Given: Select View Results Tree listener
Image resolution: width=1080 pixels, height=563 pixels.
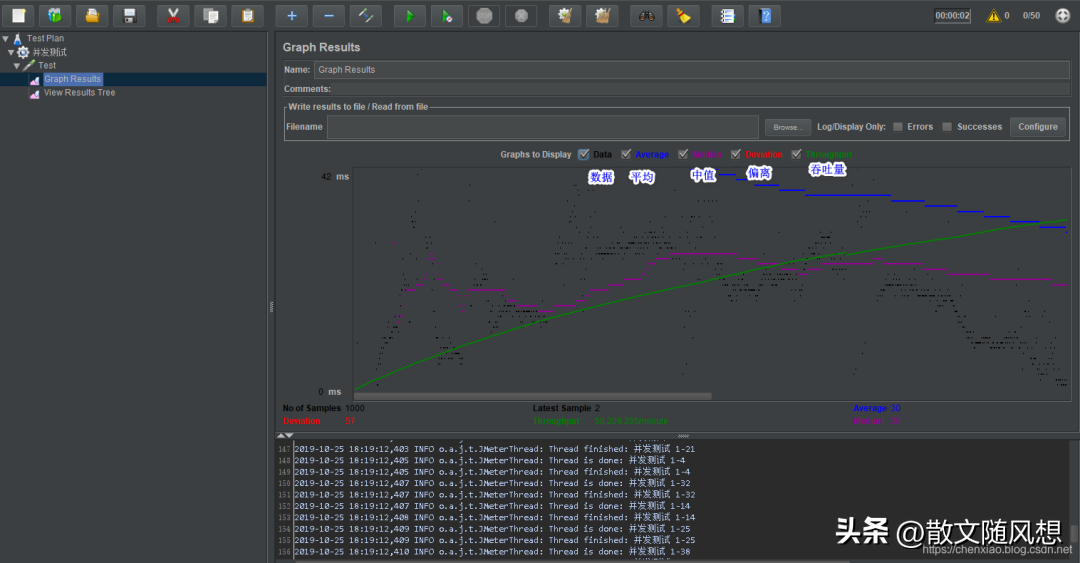Looking at the screenshot, I should (80, 92).
